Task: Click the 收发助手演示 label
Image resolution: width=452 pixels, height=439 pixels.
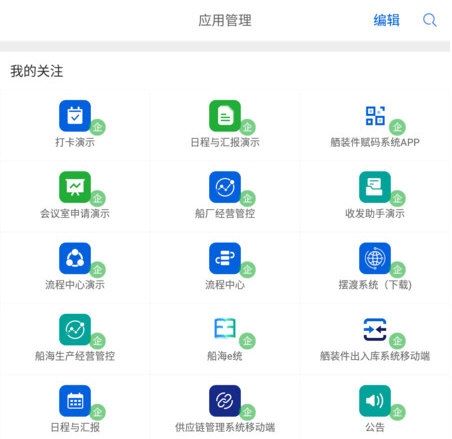Action: point(375,213)
